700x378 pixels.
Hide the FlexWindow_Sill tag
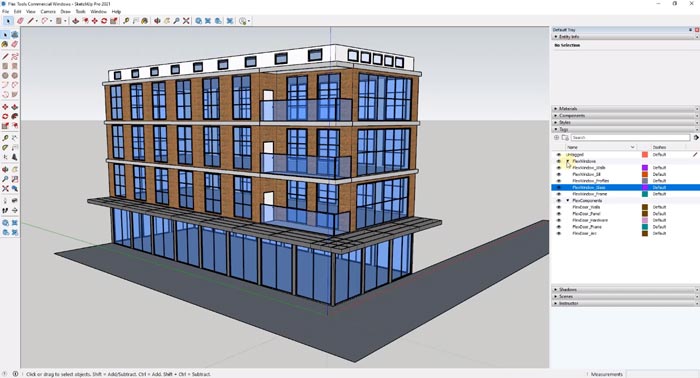tap(558, 174)
